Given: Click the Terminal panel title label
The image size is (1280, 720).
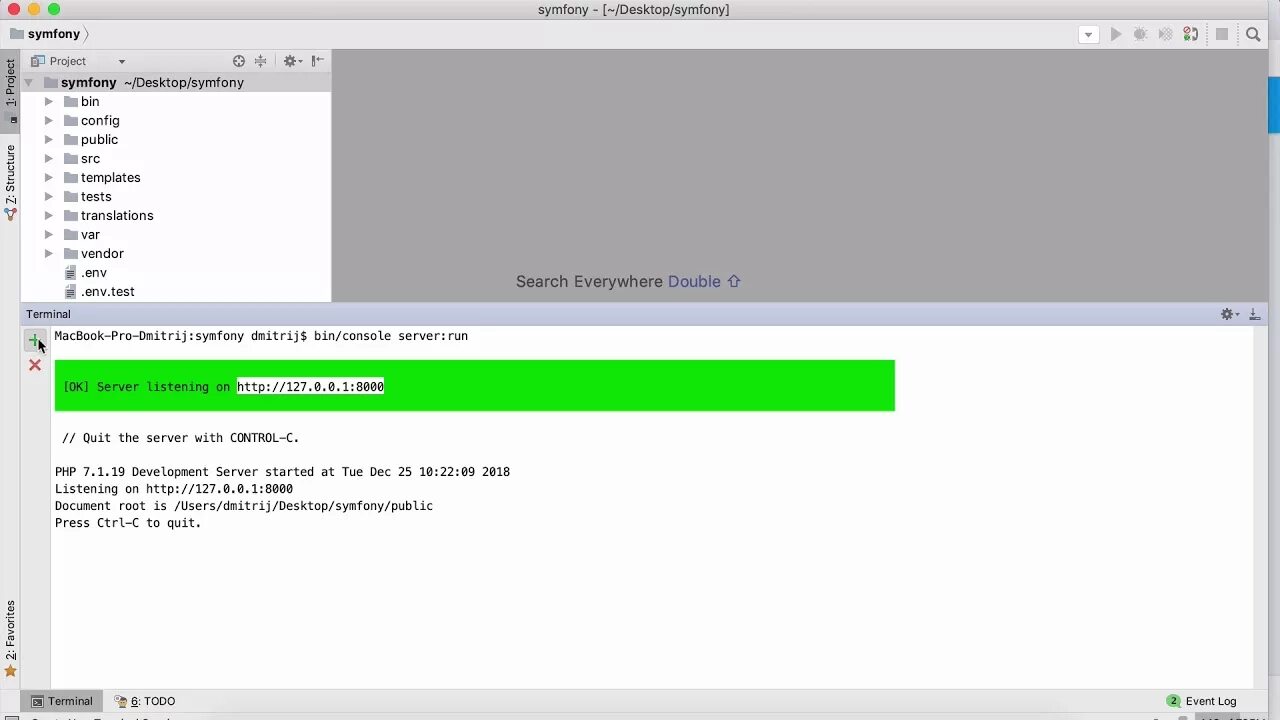Looking at the screenshot, I should [48, 314].
